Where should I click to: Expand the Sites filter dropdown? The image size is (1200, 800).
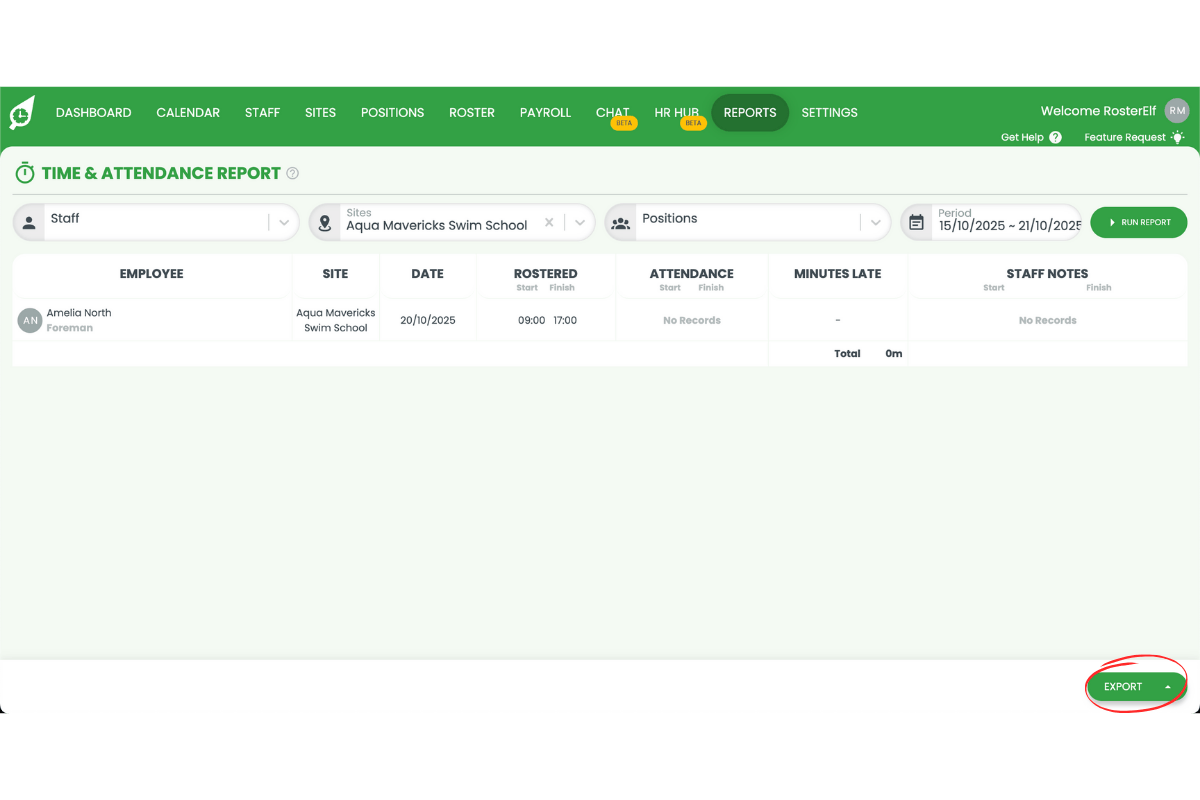tap(579, 221)
